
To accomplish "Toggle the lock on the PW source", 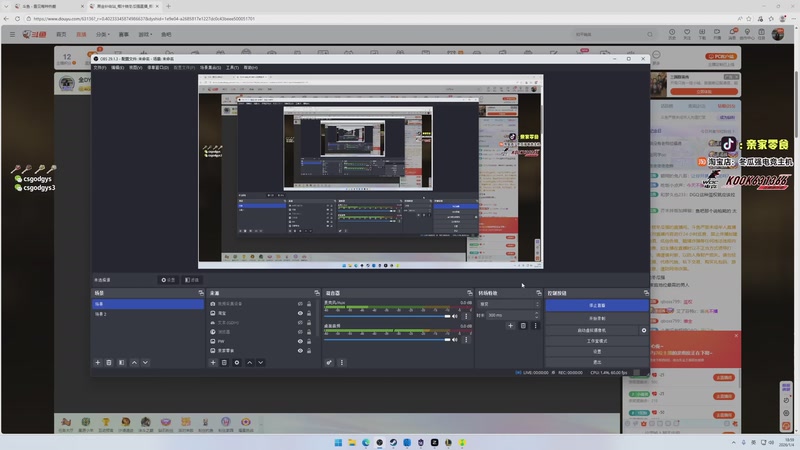I will pyautogui.click(x=309, y=341).
